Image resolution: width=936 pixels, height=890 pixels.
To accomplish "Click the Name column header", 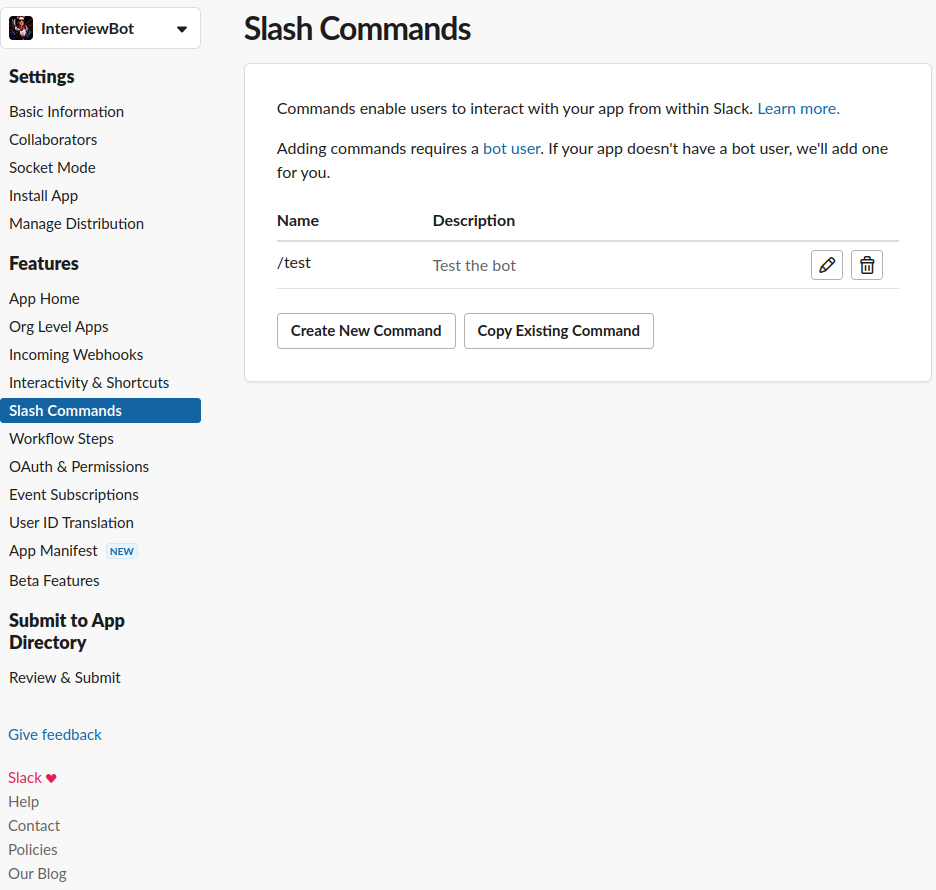I will (298, 221).
